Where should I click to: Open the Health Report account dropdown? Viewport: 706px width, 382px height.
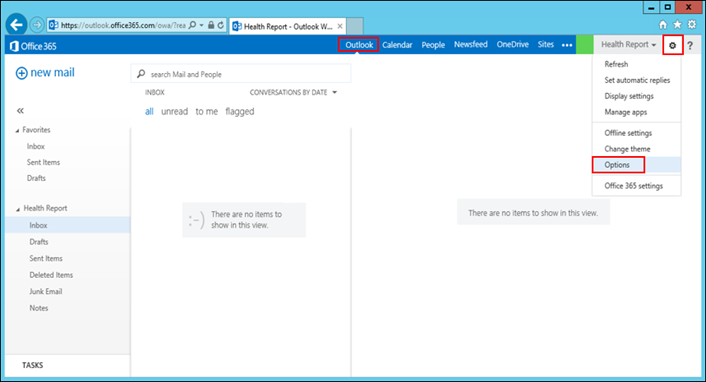(629, 45)
